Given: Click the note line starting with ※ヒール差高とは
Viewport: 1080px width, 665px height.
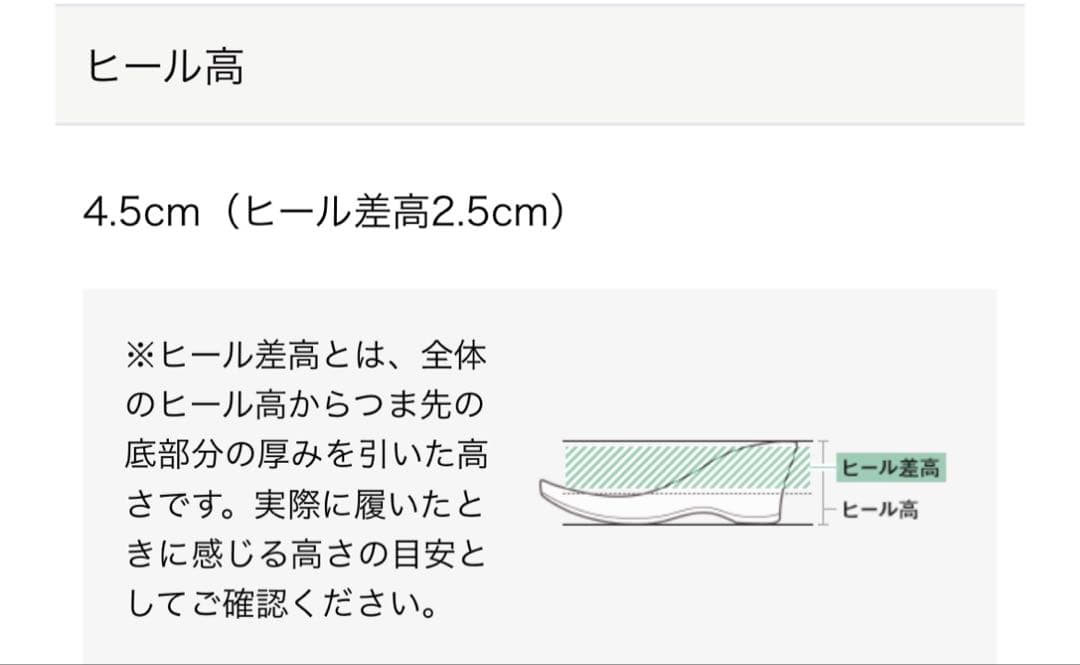Looking at the screenshot, I should point(305,356).
